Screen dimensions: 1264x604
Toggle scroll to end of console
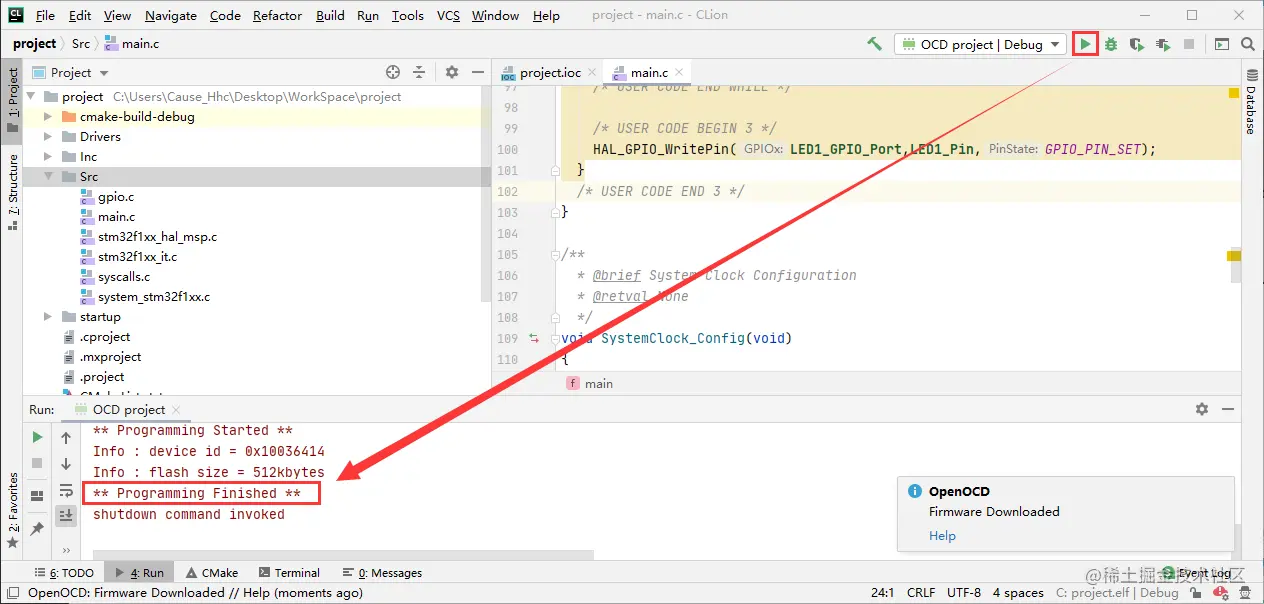click(66, 515)
